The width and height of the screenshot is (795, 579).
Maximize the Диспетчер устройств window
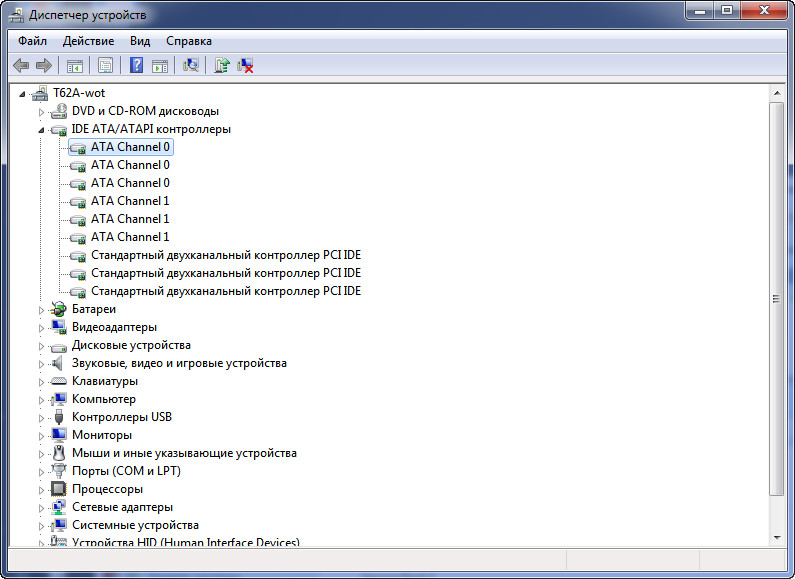[727, 11]
